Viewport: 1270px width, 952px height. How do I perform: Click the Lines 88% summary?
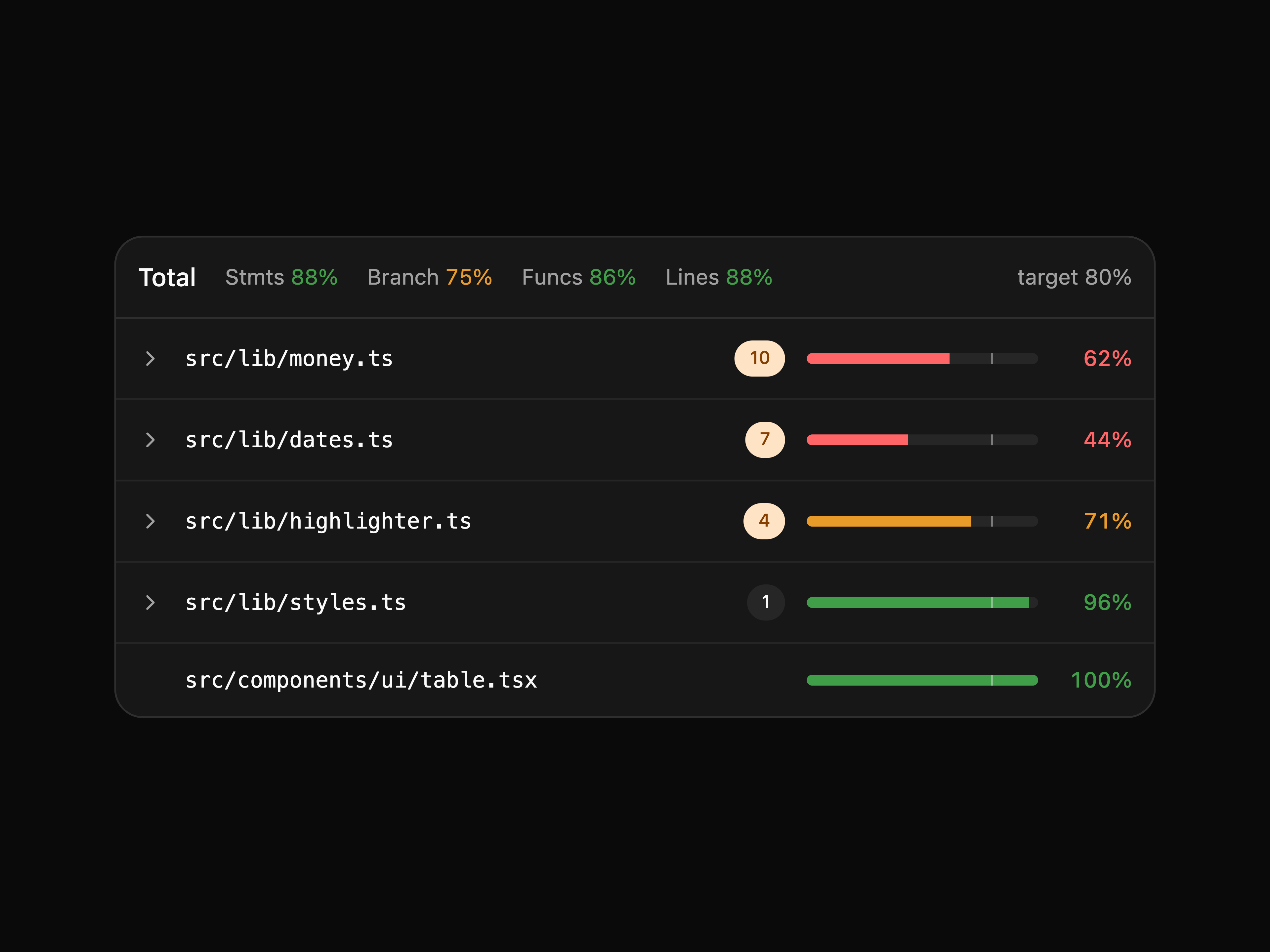pos(719,278)
